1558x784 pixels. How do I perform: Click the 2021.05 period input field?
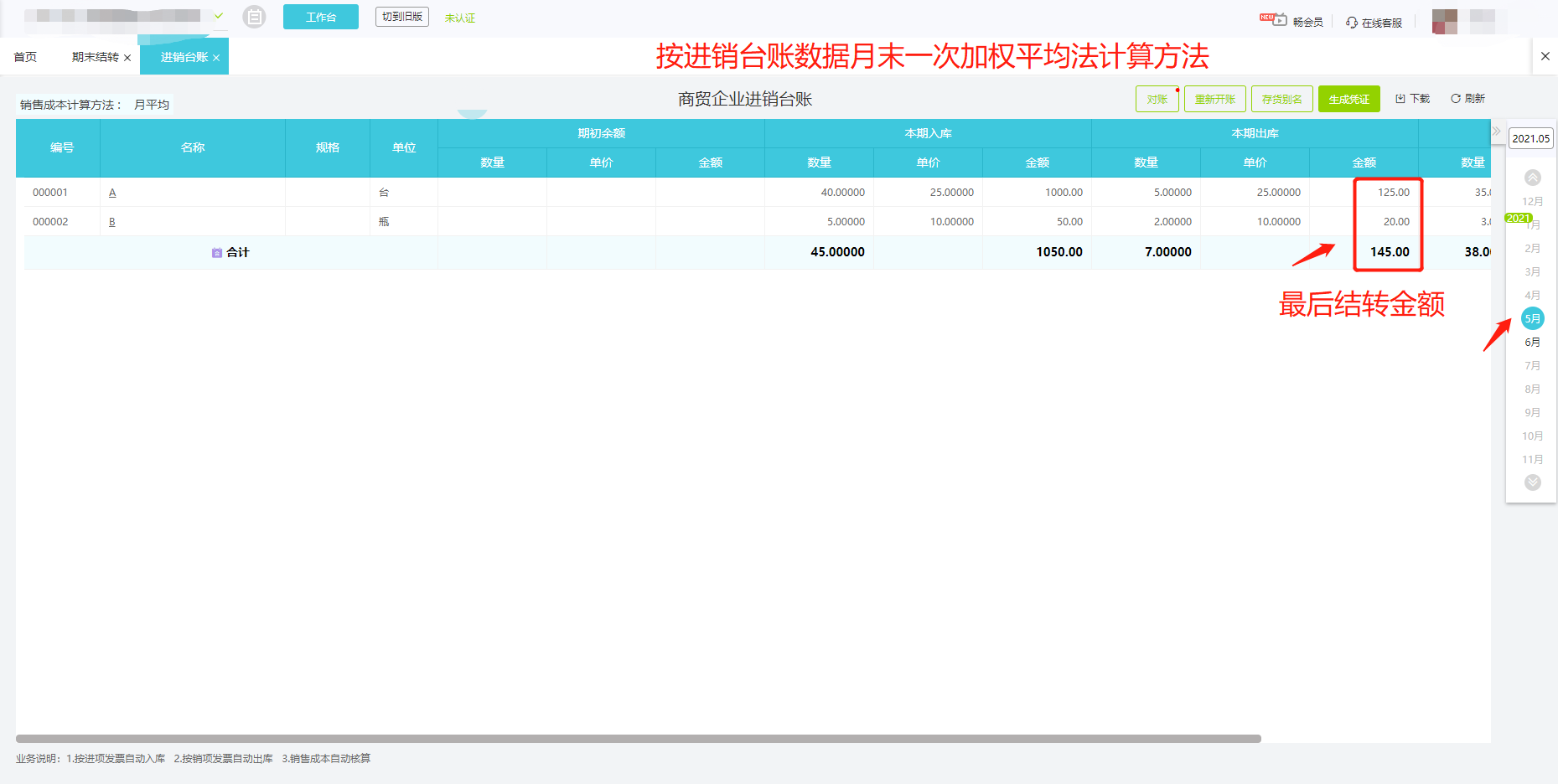tap(1530, 139)
